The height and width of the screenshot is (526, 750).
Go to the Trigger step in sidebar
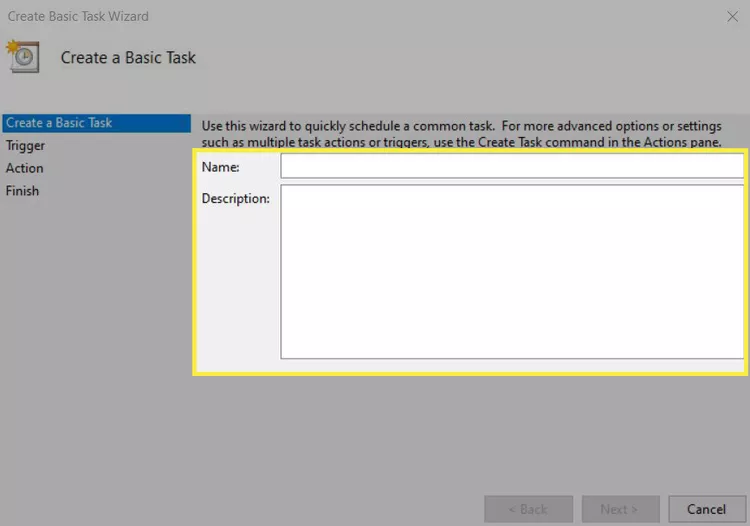click(x=26, y=146)
